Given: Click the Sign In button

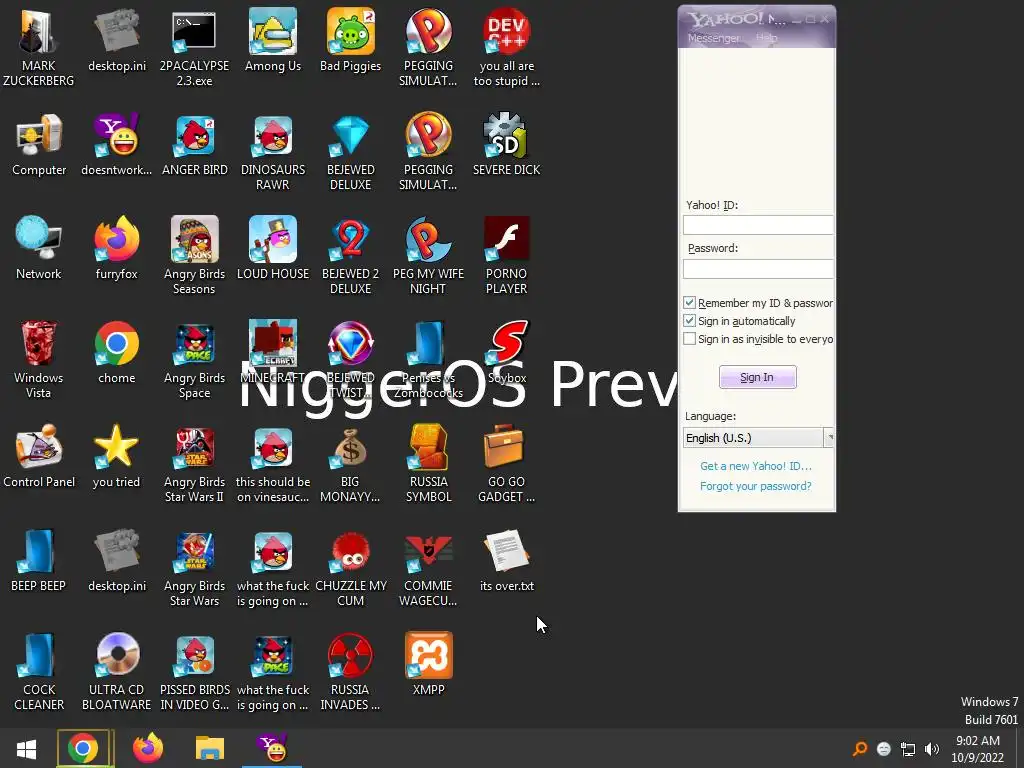Looking at the screenshot, I should (x=758, y=377).
